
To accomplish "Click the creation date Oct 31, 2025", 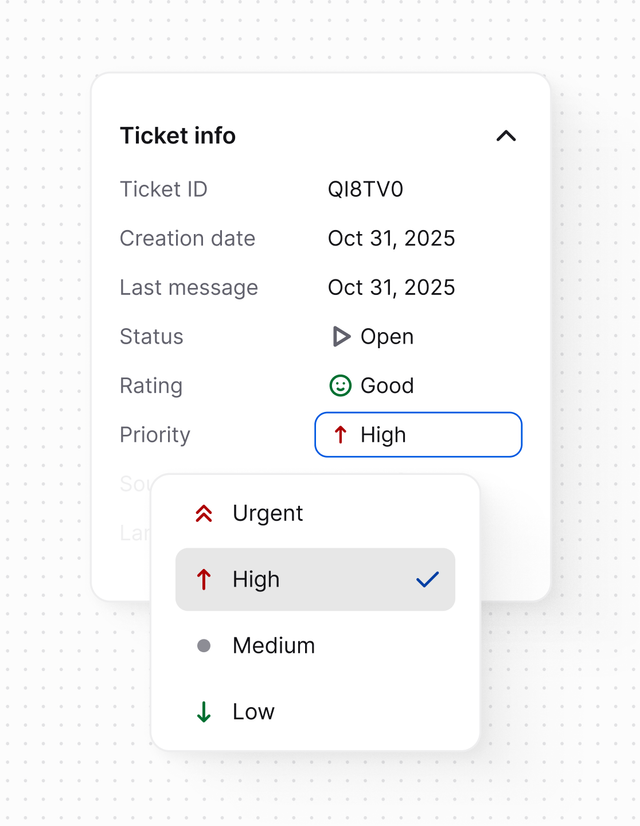I will click(391, 238).
